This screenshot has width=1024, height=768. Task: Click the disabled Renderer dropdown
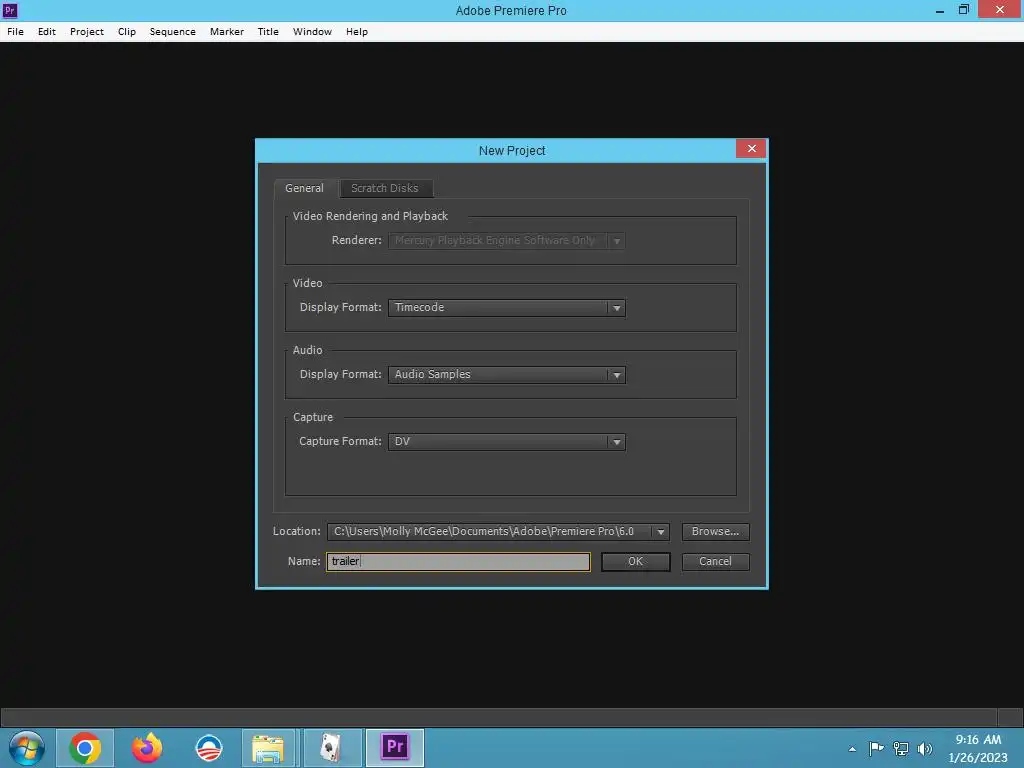point(507,240)
